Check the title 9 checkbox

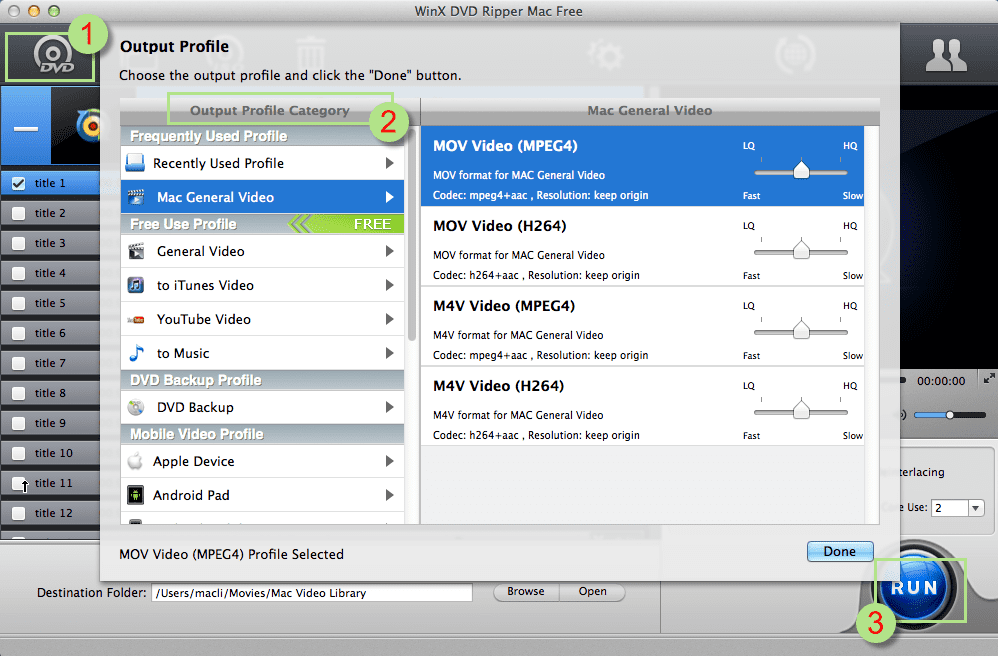pyautogui.click(x=18, y=423)
